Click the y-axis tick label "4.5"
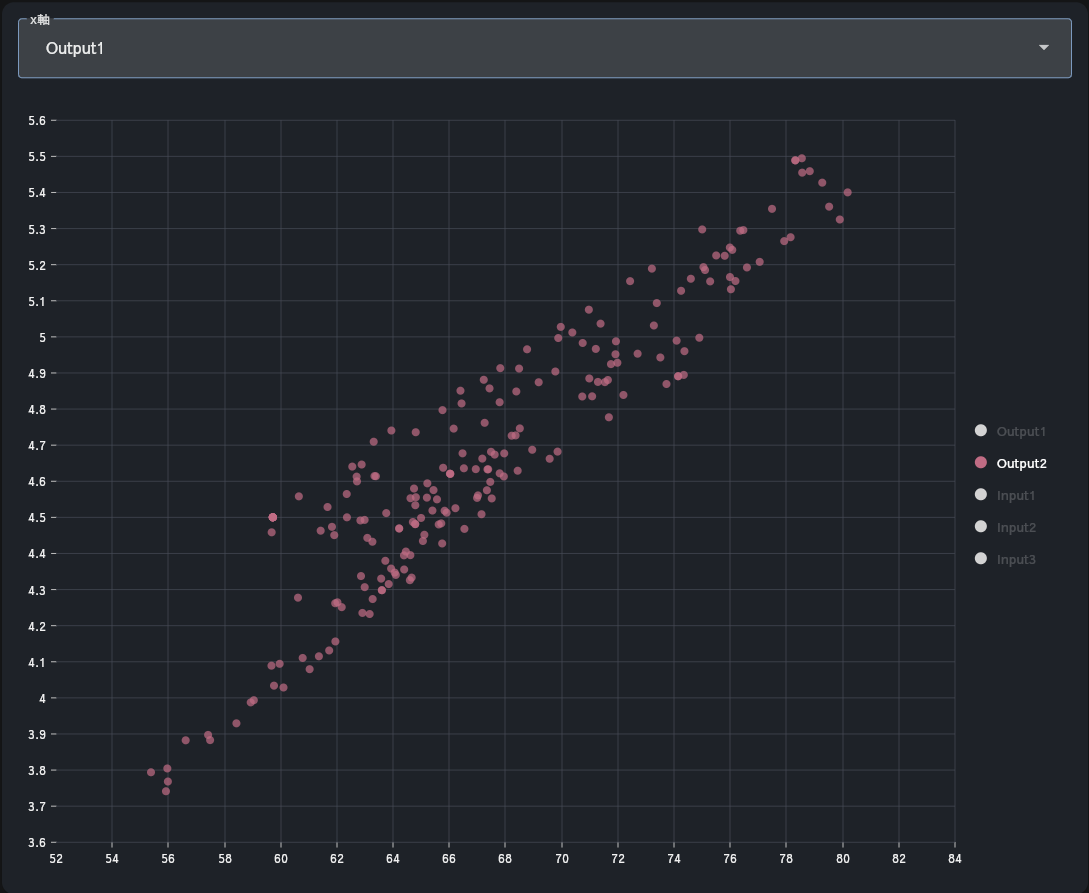The image size is (1089, 893). tap(38, 518)
